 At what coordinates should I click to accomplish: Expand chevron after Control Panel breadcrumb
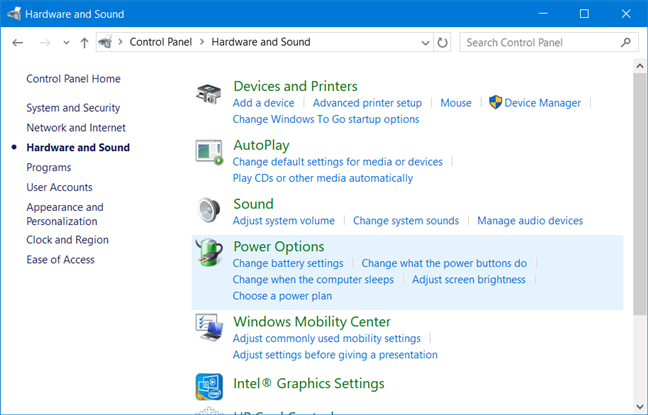[x=202, y=42]
